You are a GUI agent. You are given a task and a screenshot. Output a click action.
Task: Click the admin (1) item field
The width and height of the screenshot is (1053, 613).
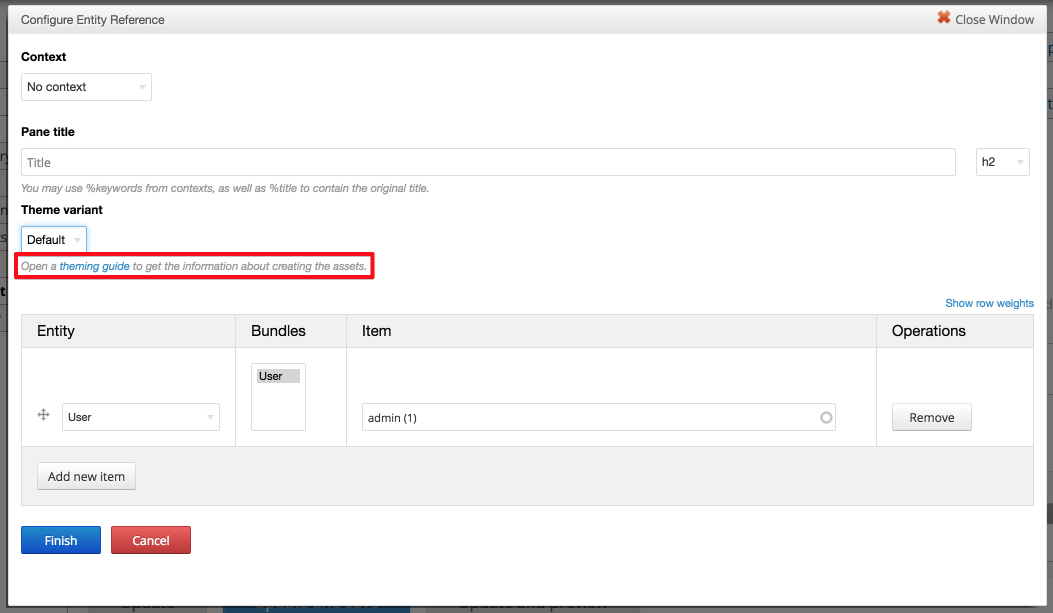tap(598, 417)
